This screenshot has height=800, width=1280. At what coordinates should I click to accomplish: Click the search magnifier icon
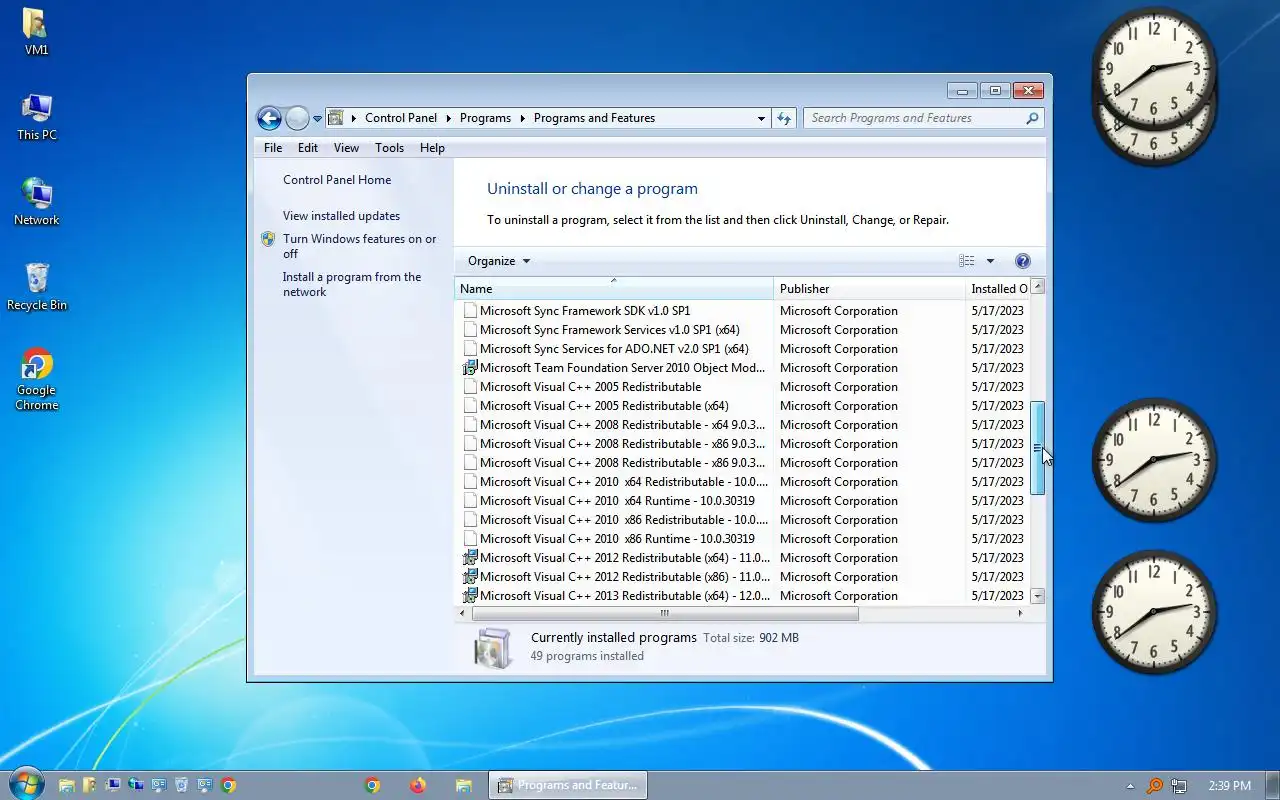(x=1033, y=118)
